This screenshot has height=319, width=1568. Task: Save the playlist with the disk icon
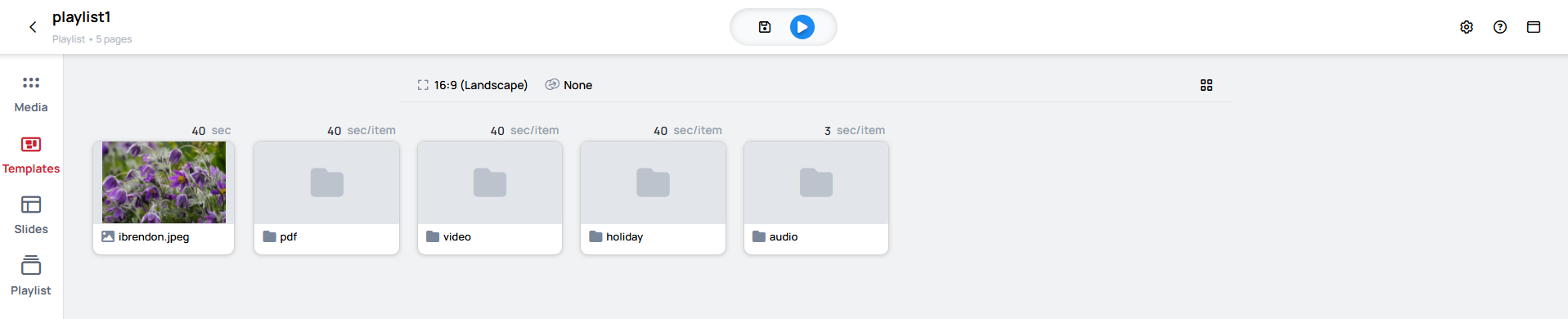765,27
